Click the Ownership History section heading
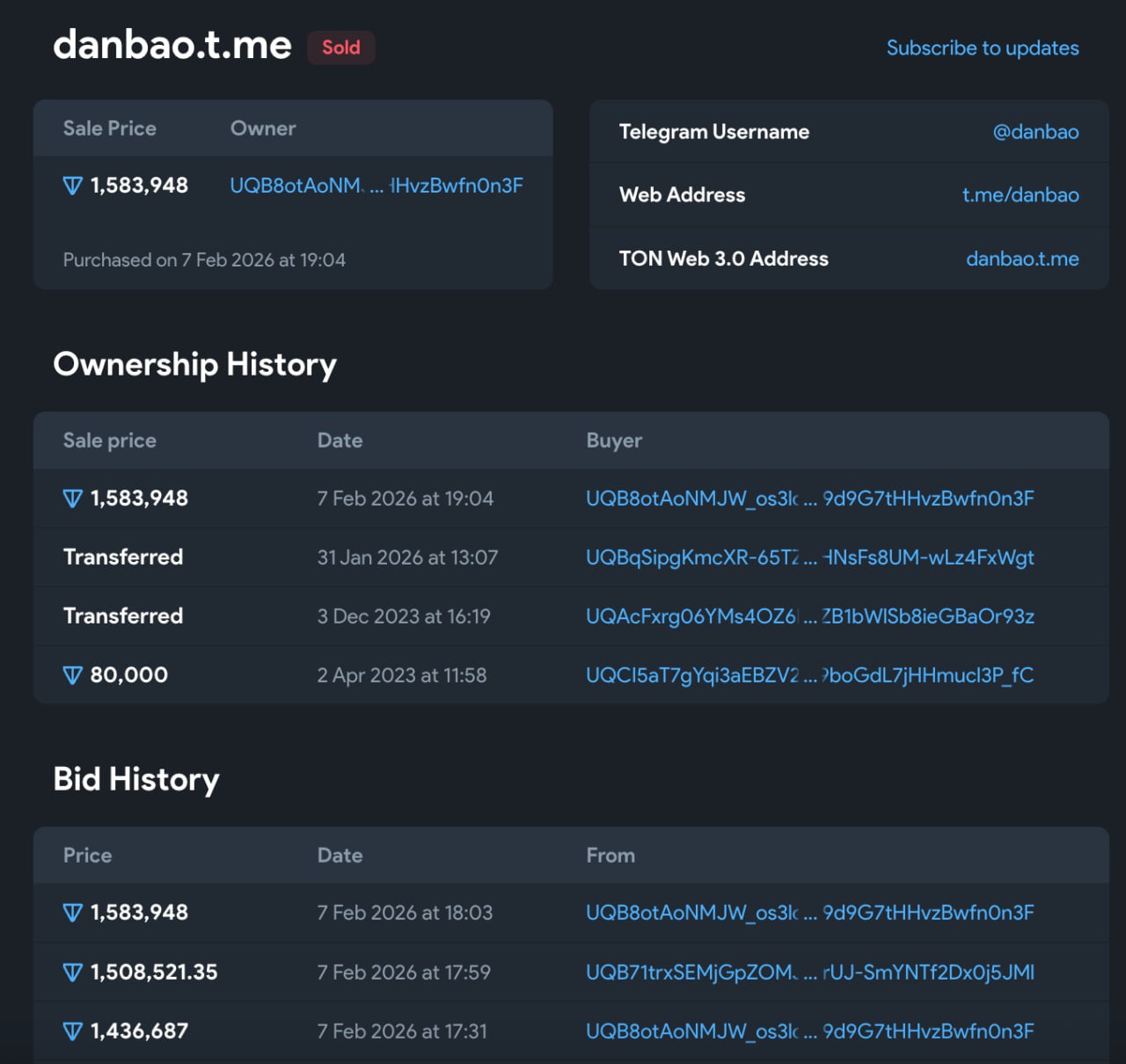The image size is (1126, 1064). [x=195, y=364]
